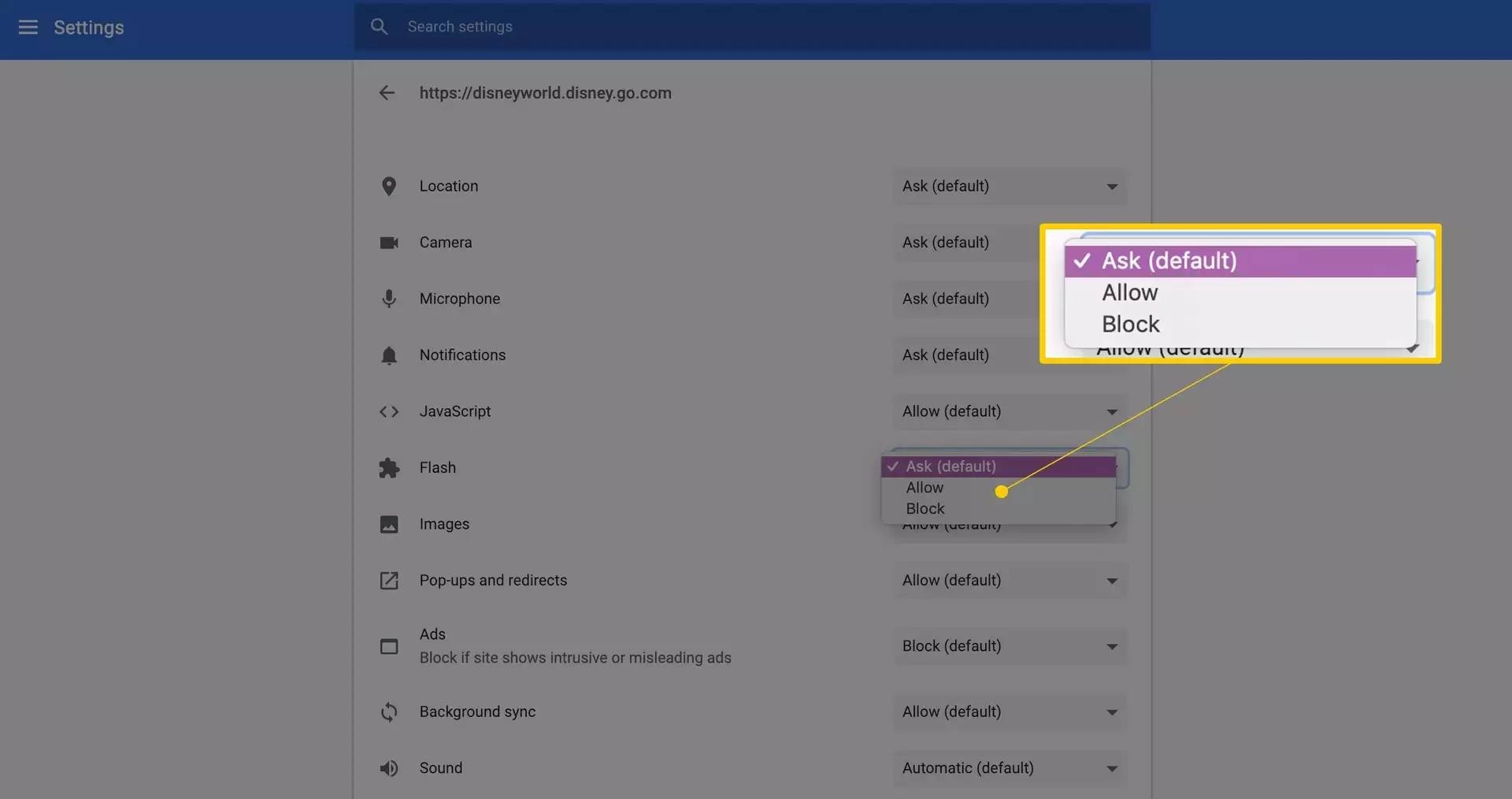
Task: Open the hamburger main menu
Action: click(28, 28)
